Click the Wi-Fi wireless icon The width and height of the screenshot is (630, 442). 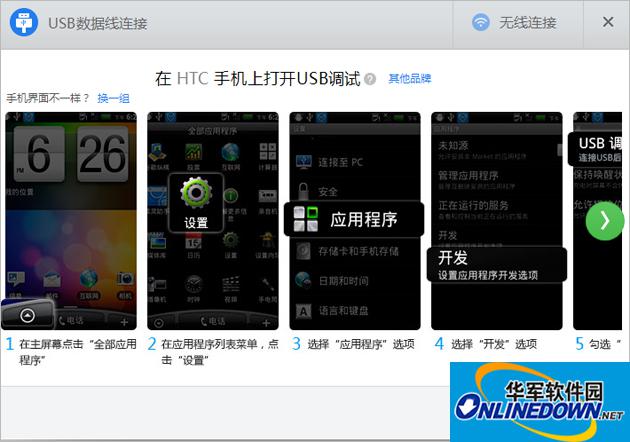(481, 22)
